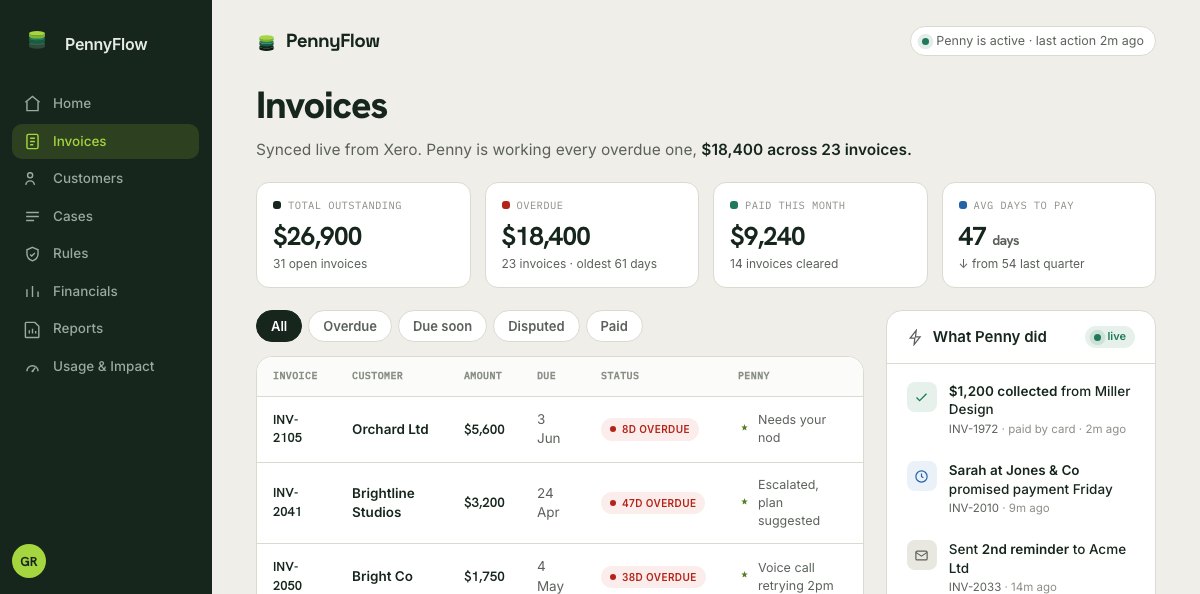This screenshot has height=594, width=1200.
Task: Click the star icon in Bright Co row
Action: click(744, 576)
